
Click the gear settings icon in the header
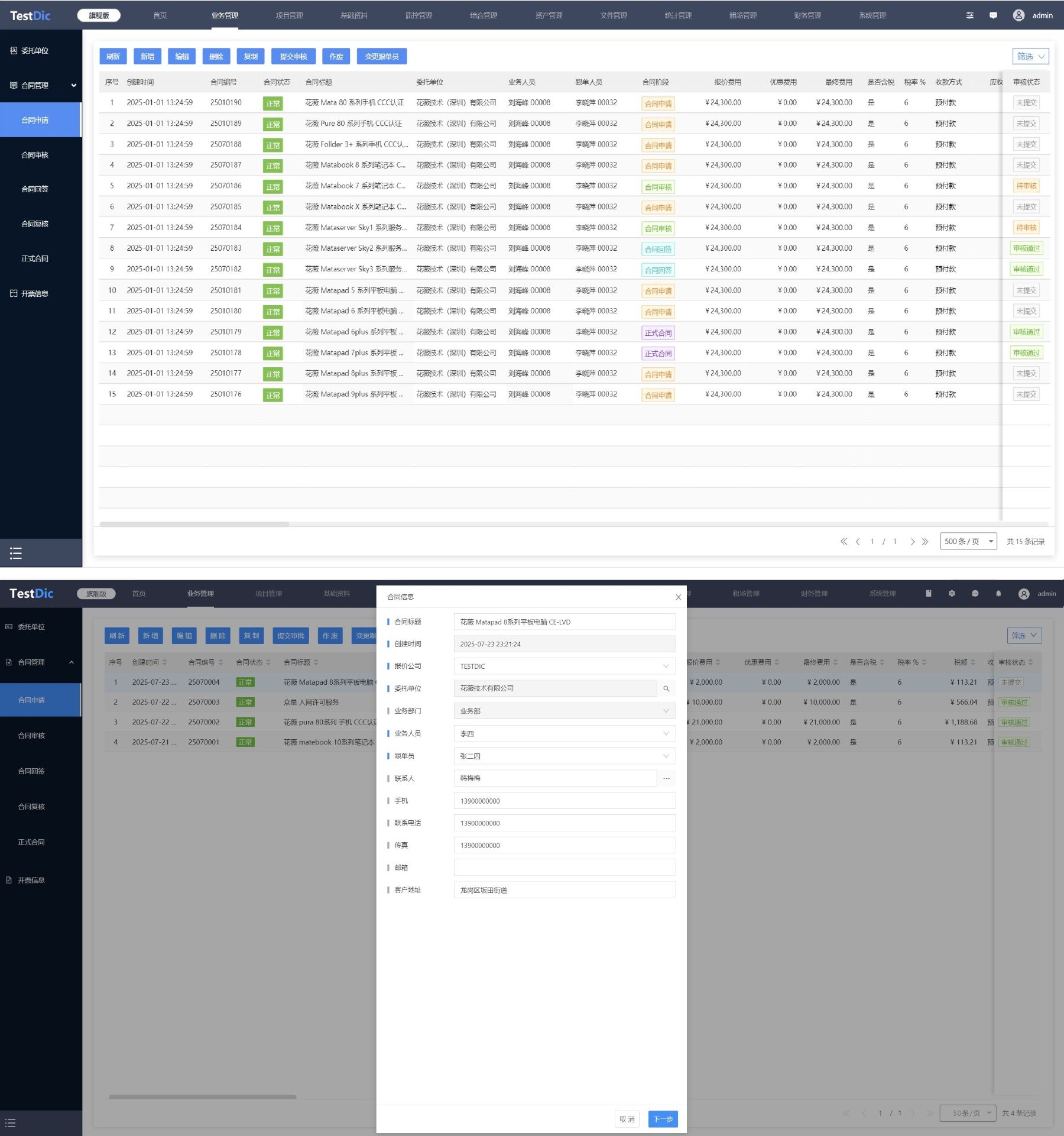point(952,593)
